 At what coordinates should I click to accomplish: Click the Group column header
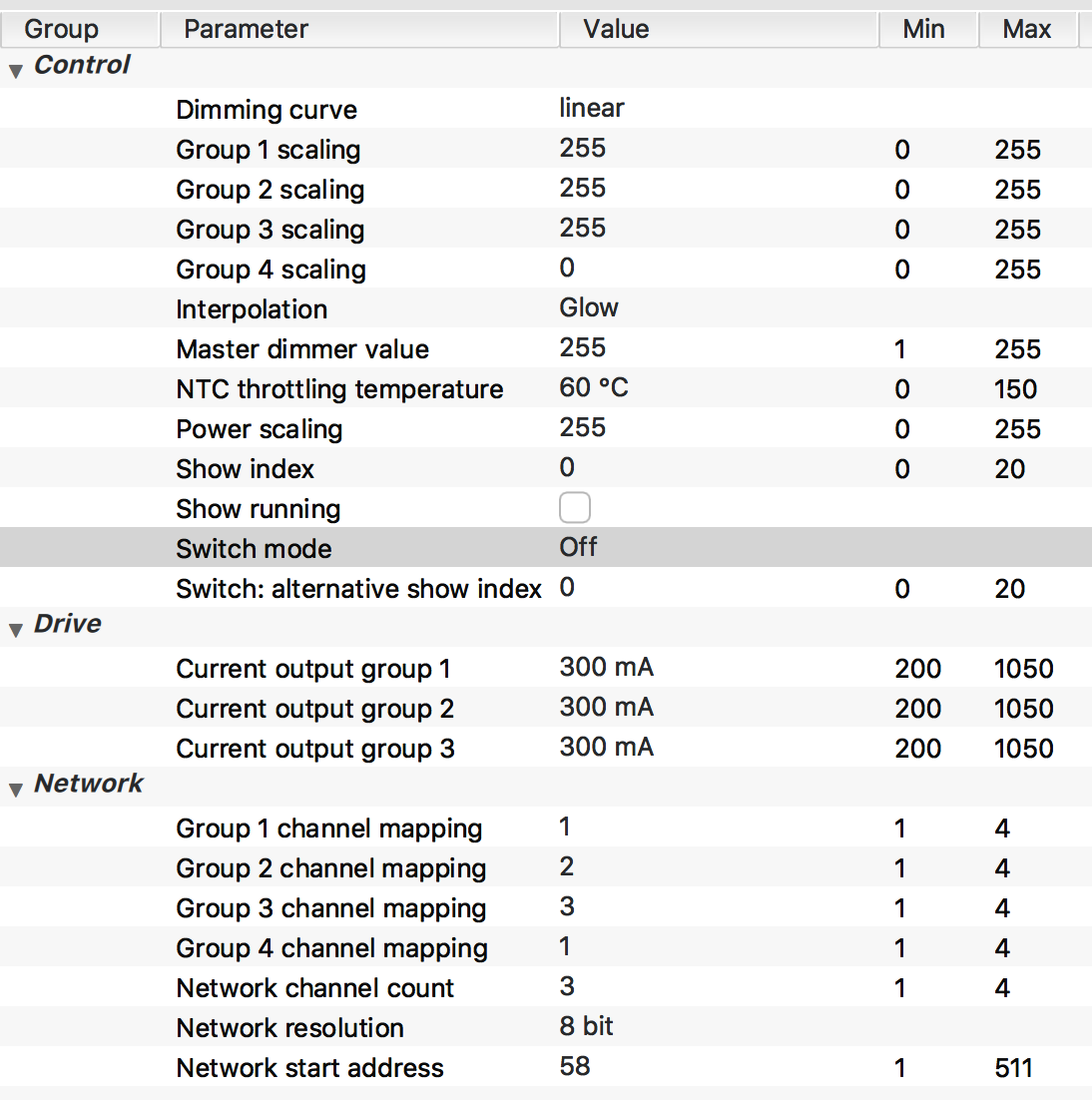61,29
